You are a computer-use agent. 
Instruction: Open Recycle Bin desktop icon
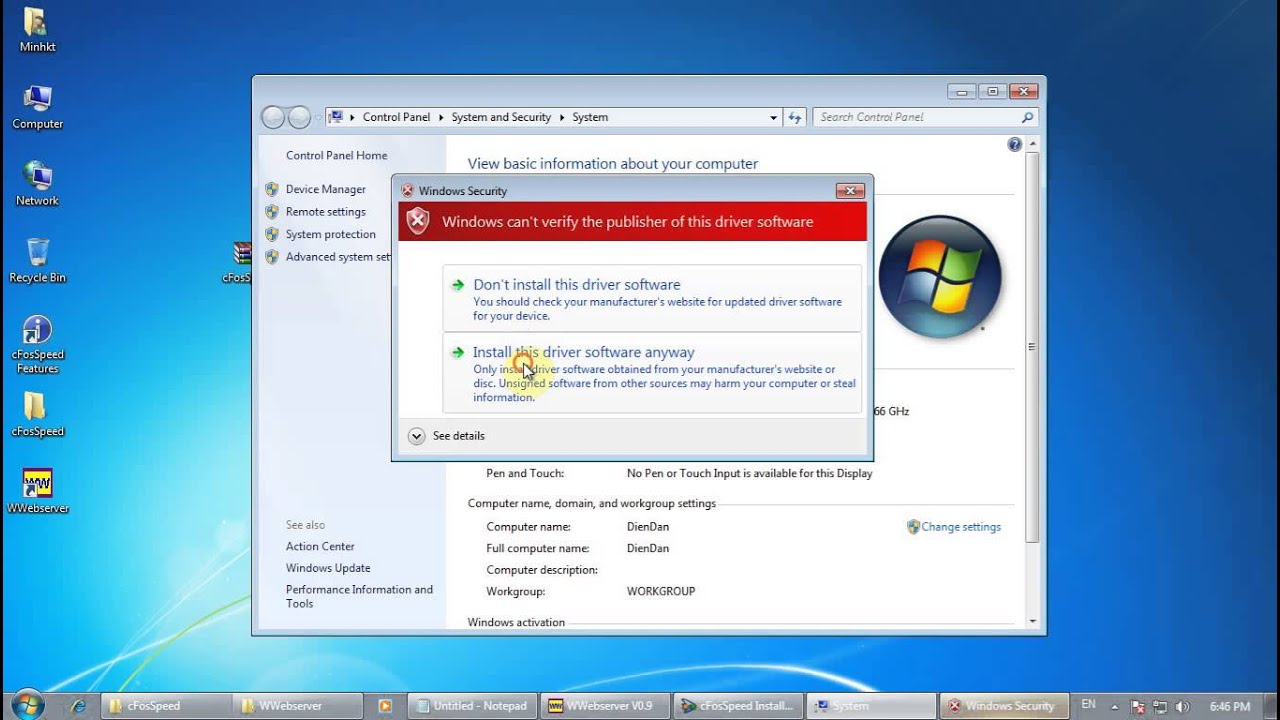click(37, 261)
